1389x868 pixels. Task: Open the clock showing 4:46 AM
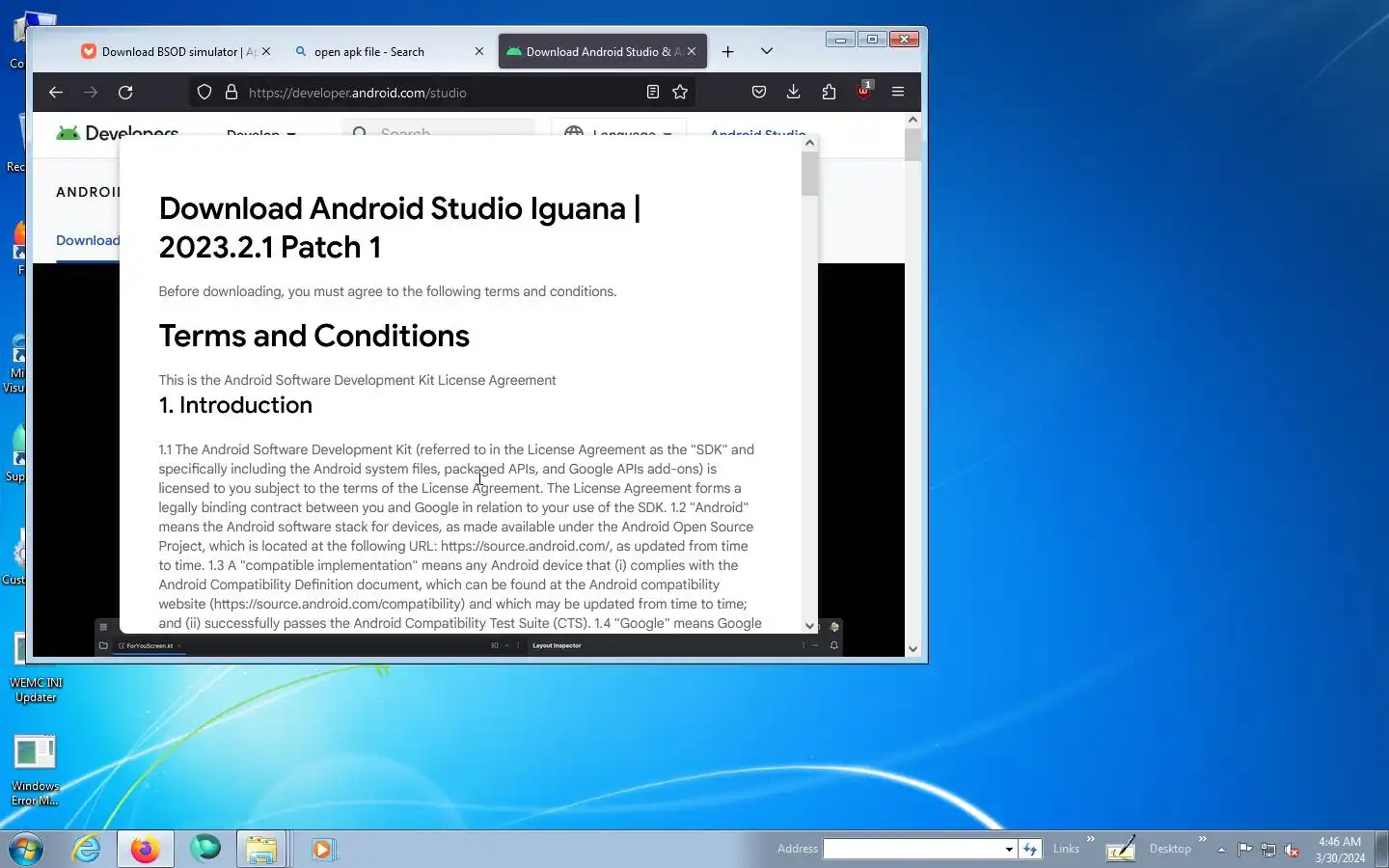pos(1340,850)
